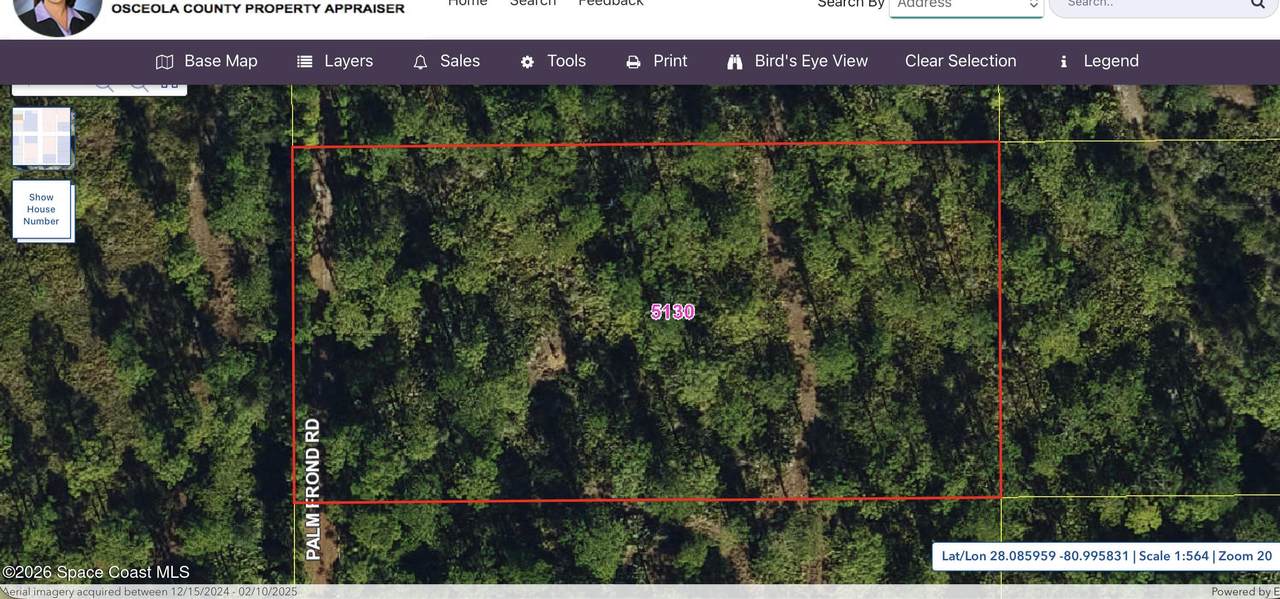Click the Lat/Lon scale readout box
The height and width of the screenshot is (599, 1280).
click(1106, 556)
